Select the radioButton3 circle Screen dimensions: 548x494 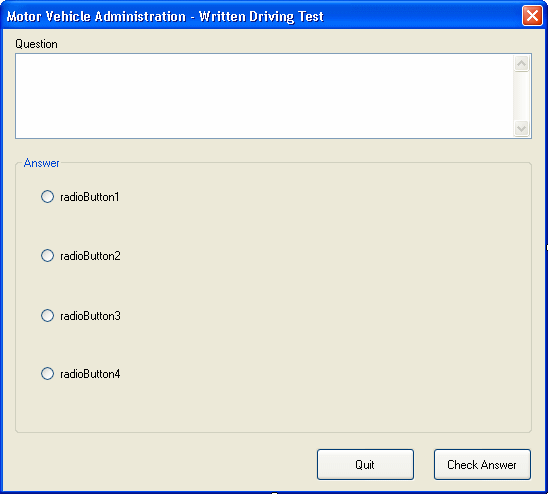47,315
